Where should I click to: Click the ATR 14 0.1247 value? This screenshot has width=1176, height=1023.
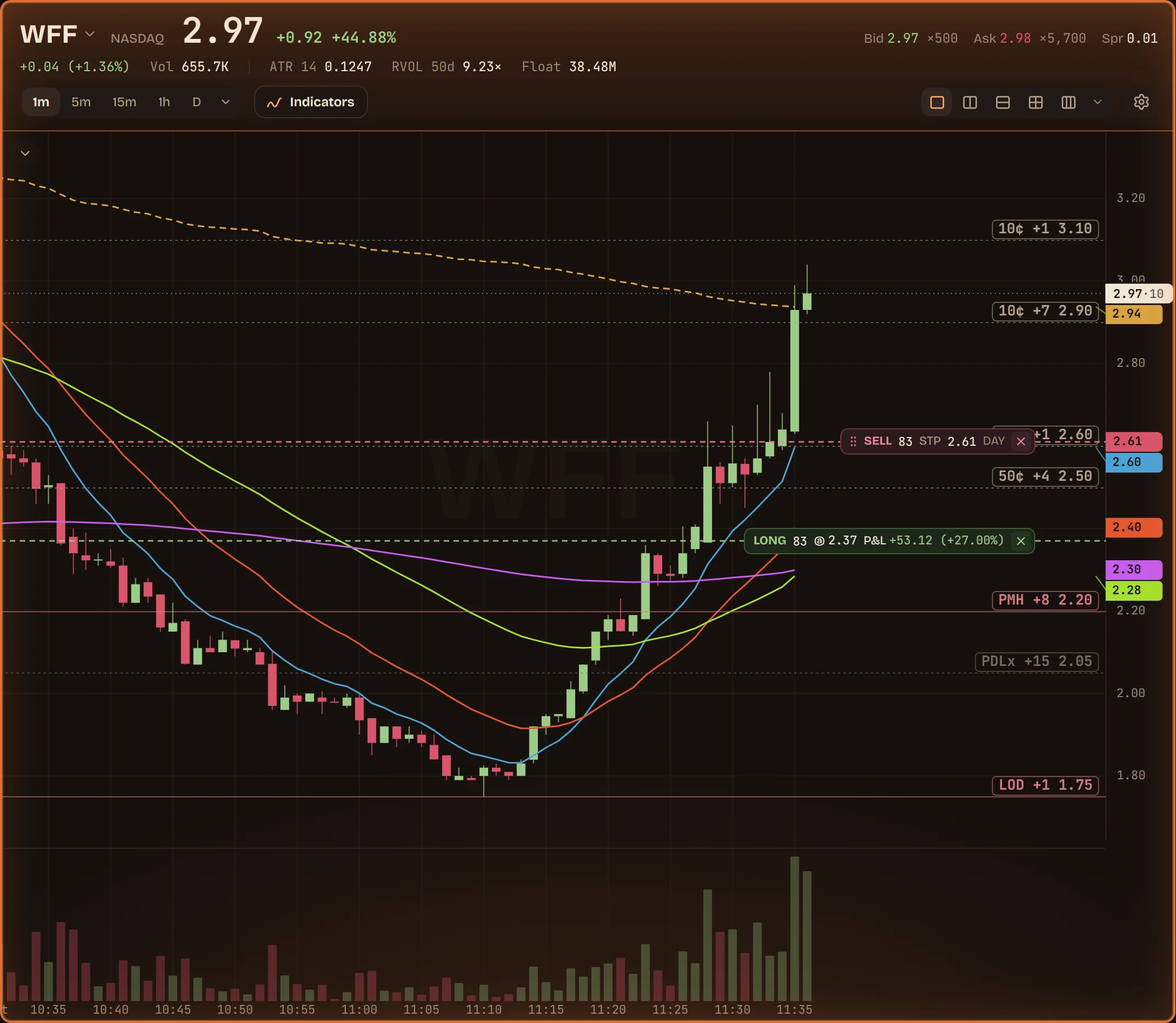click(320, 67)
